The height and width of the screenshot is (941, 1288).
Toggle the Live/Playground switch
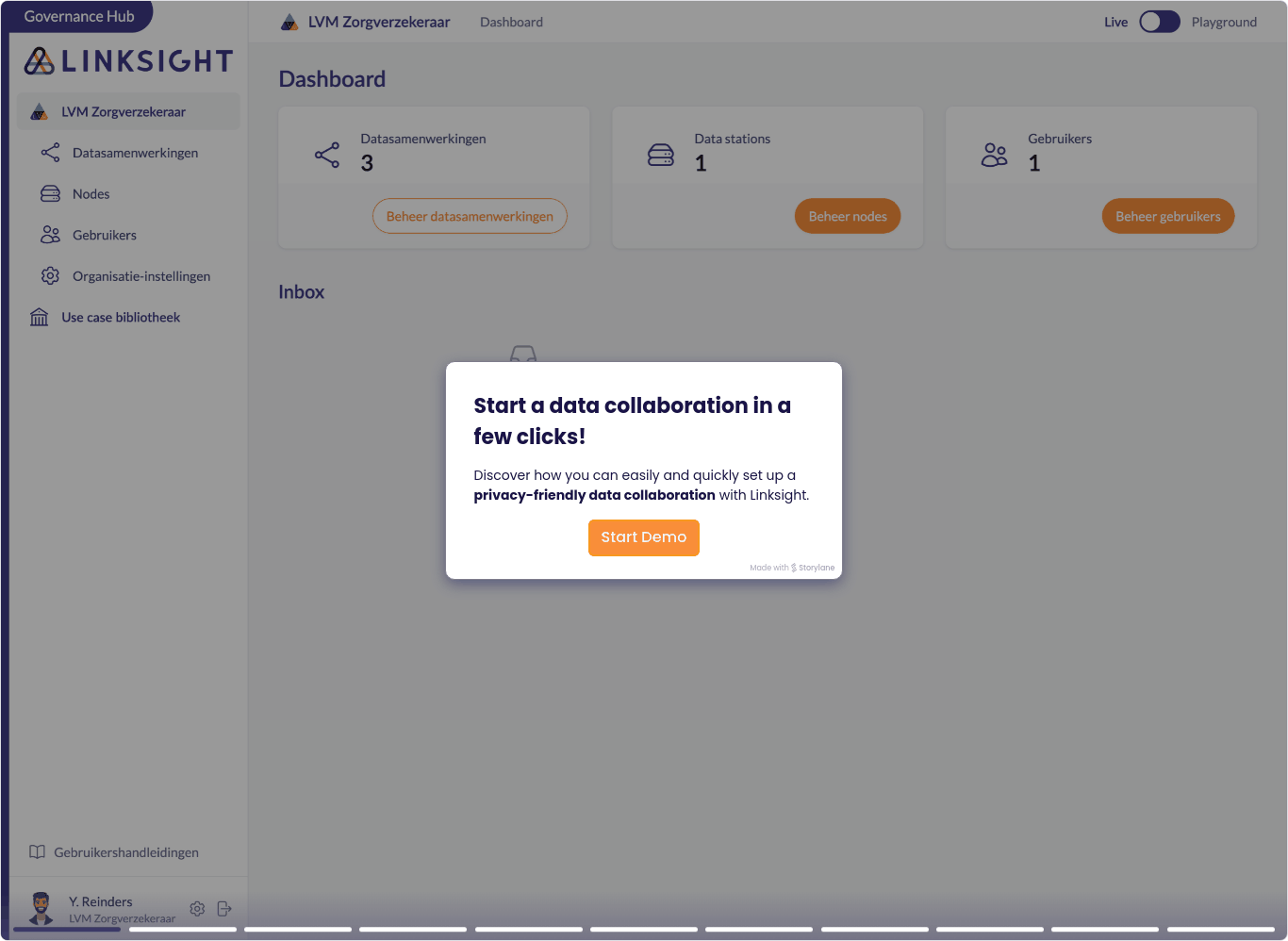click(1160, 22)
